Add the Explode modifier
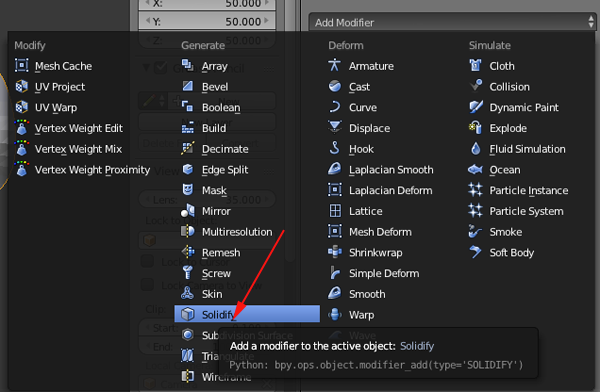600x392 pixels. coord(508,128)
